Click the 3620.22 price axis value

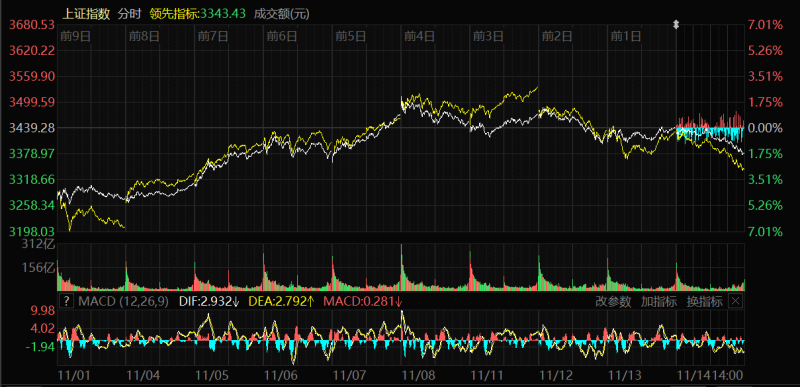[x=32, y=50]
